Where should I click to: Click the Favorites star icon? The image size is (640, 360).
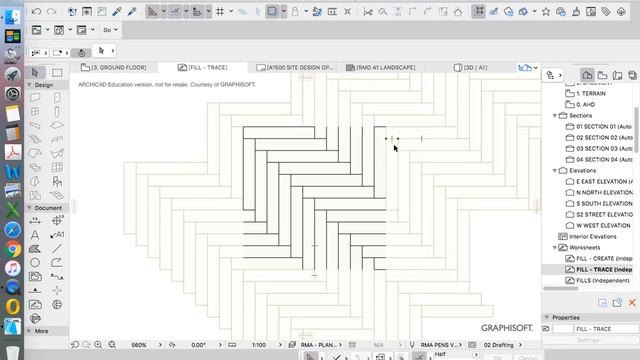tap(546, 11)
